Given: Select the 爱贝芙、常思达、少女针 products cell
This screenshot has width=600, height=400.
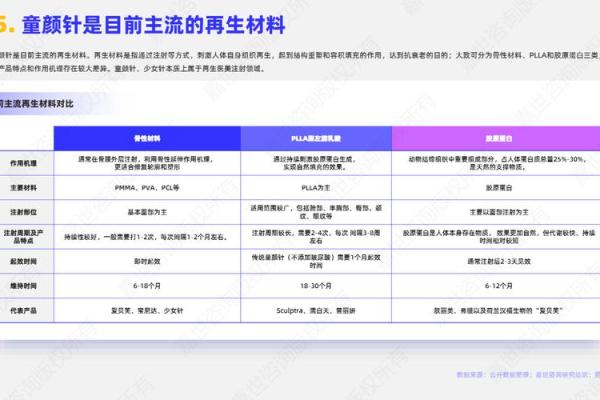Looking at the screenshot, I should tap(148, 308).
